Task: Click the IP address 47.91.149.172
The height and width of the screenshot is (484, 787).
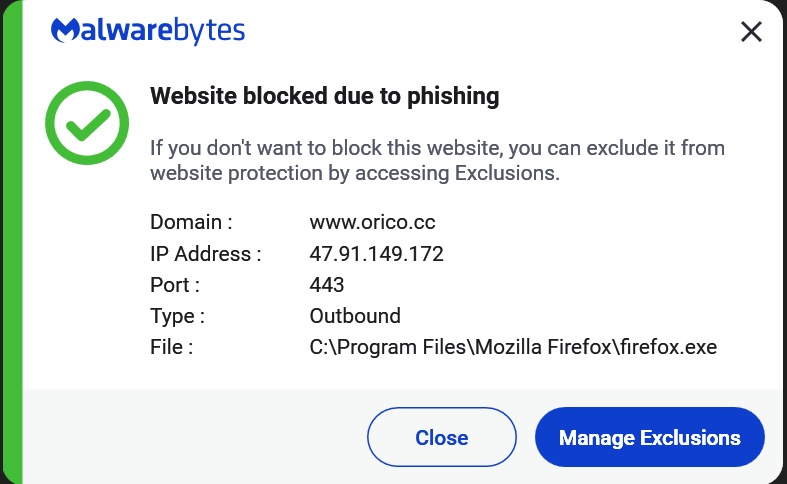Action: pos(376,254)
